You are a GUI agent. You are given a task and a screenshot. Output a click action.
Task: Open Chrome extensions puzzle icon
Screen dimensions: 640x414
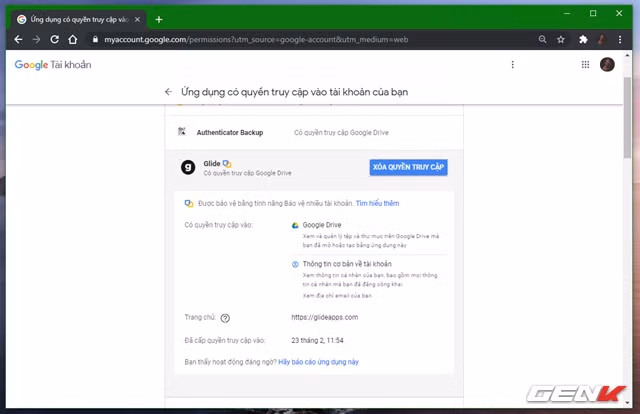pos(583,39)
